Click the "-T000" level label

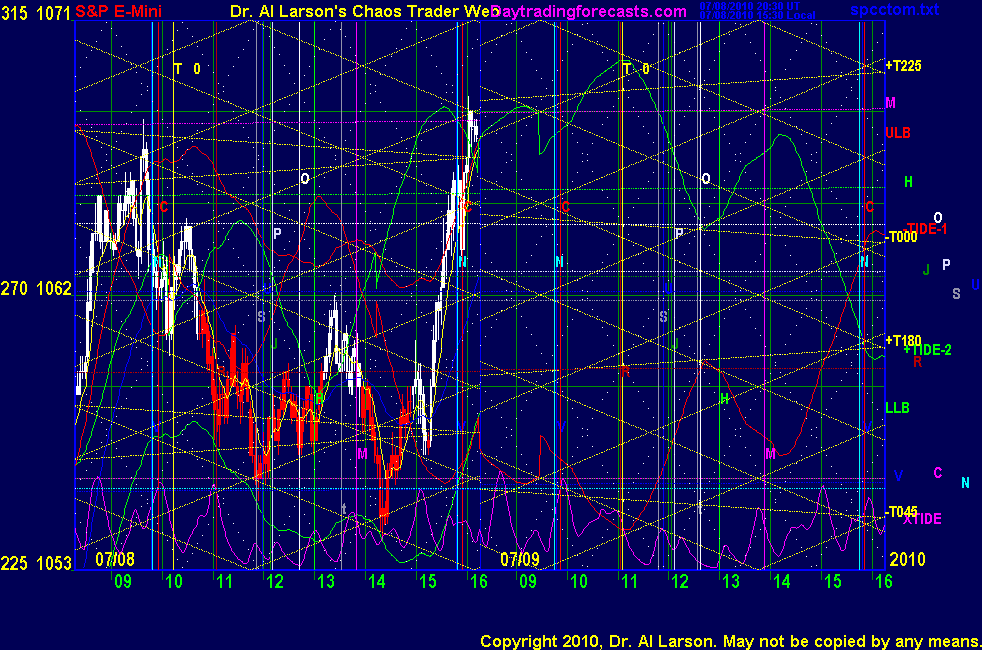pyautogui.click(x=901, y=237)
